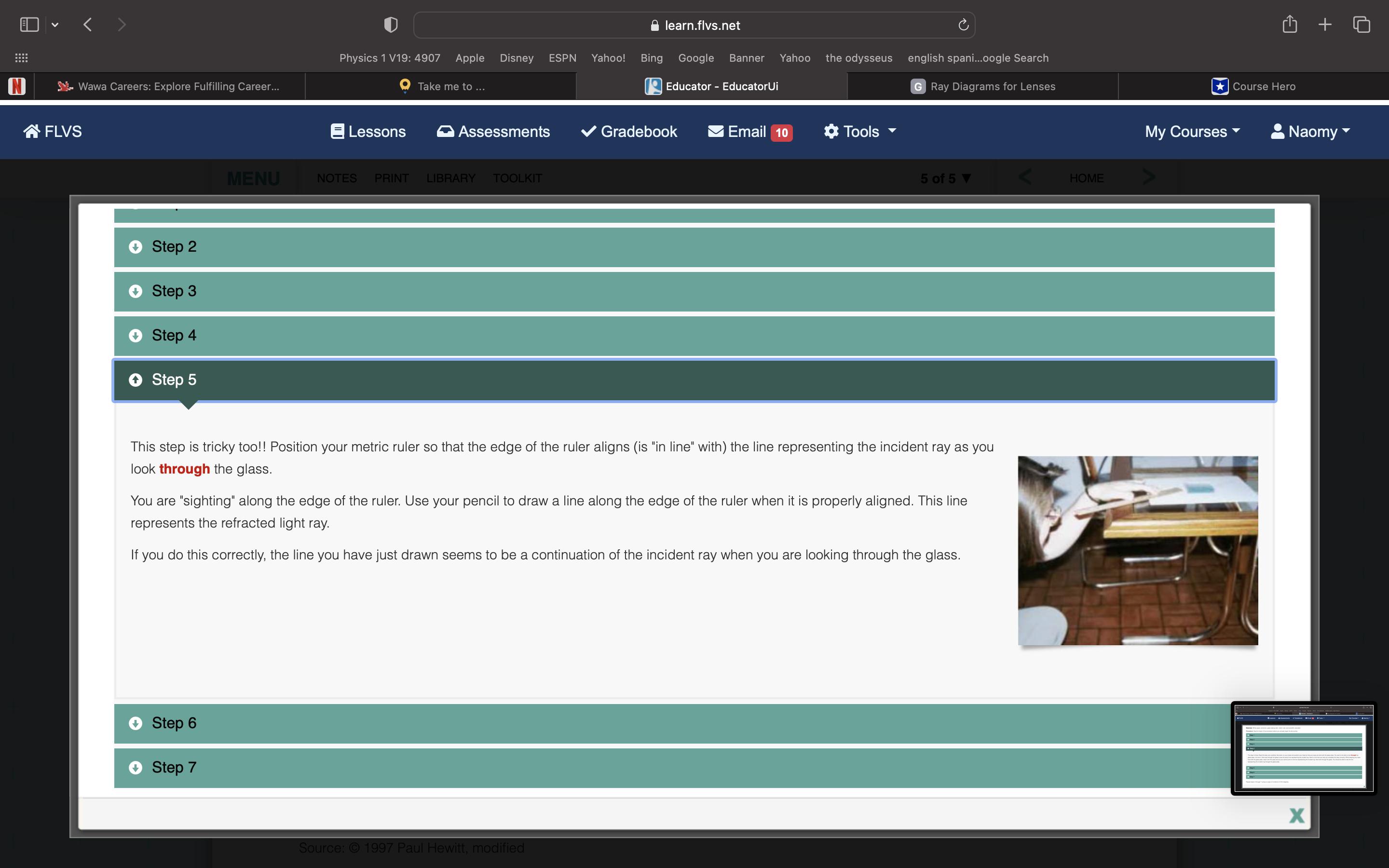Expand the Step 2 accordion

(694, 247)
